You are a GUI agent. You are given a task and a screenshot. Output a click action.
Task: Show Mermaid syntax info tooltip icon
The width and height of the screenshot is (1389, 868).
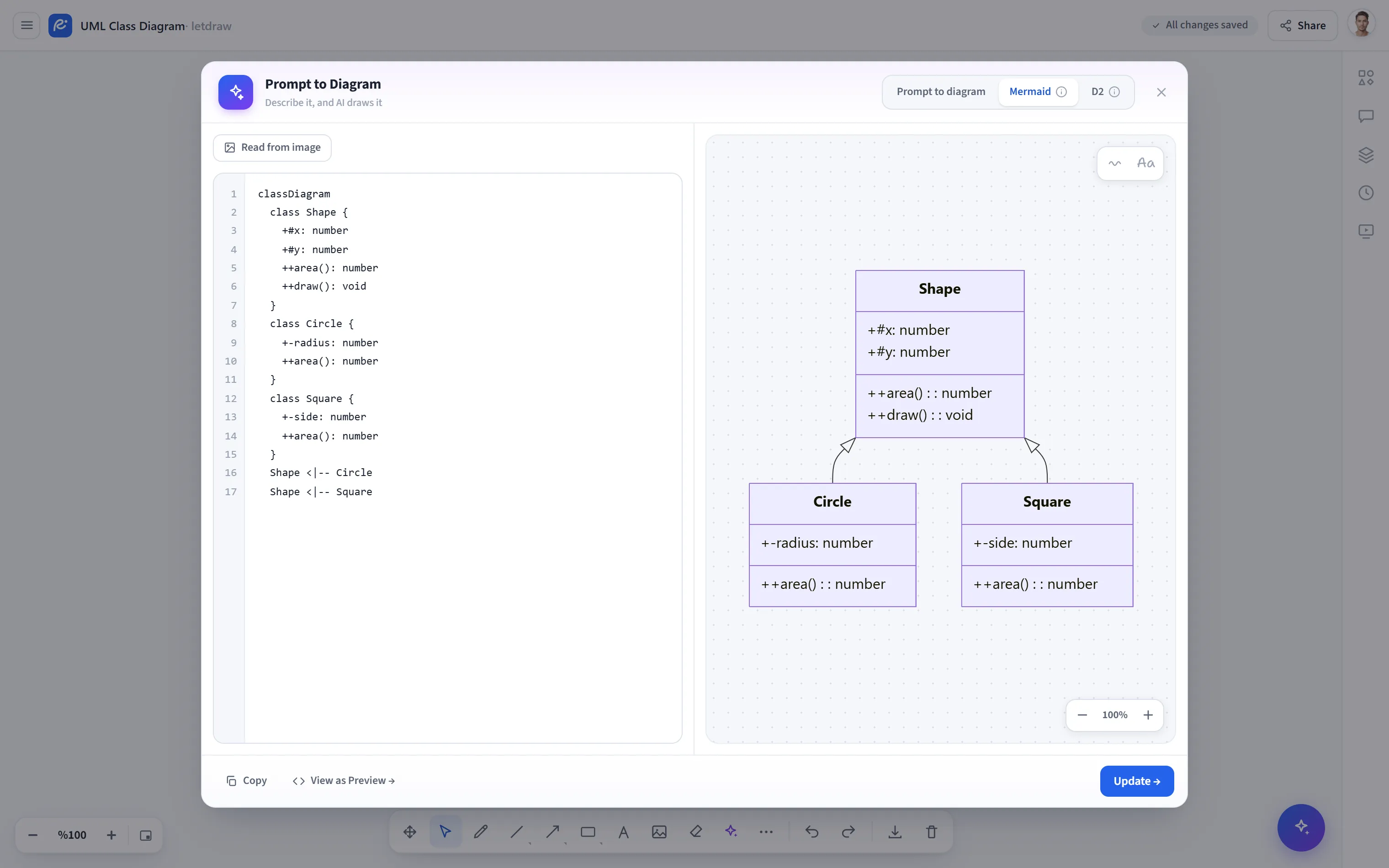pos(1062,92)
